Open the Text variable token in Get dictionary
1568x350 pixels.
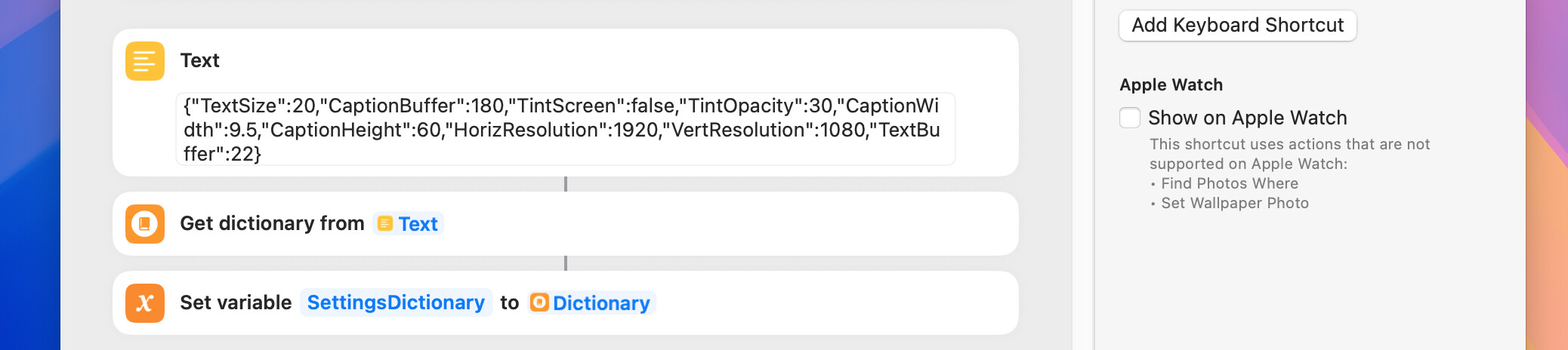[x=408, y=224]
